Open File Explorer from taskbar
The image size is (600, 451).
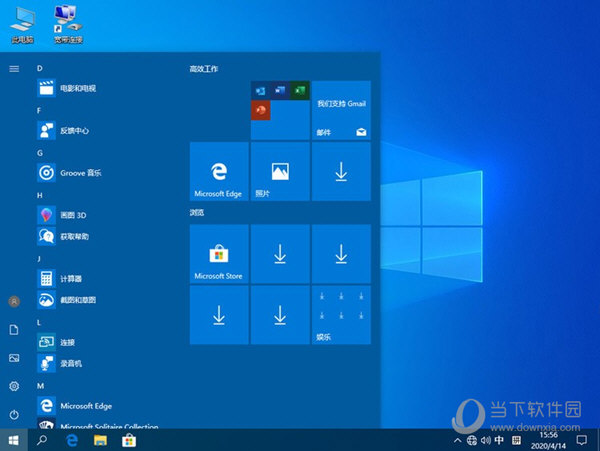point(100,440)
